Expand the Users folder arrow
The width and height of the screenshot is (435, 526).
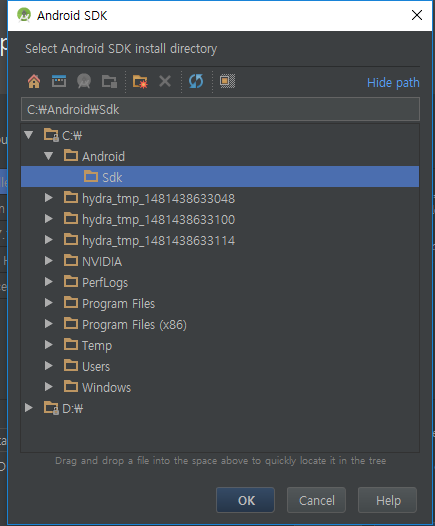pos(49,366)
